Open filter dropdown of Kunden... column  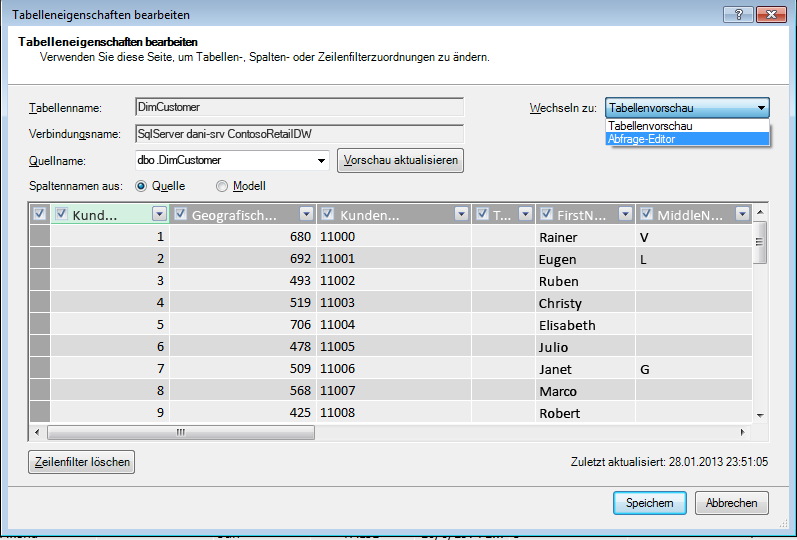[x=462, y=214]
